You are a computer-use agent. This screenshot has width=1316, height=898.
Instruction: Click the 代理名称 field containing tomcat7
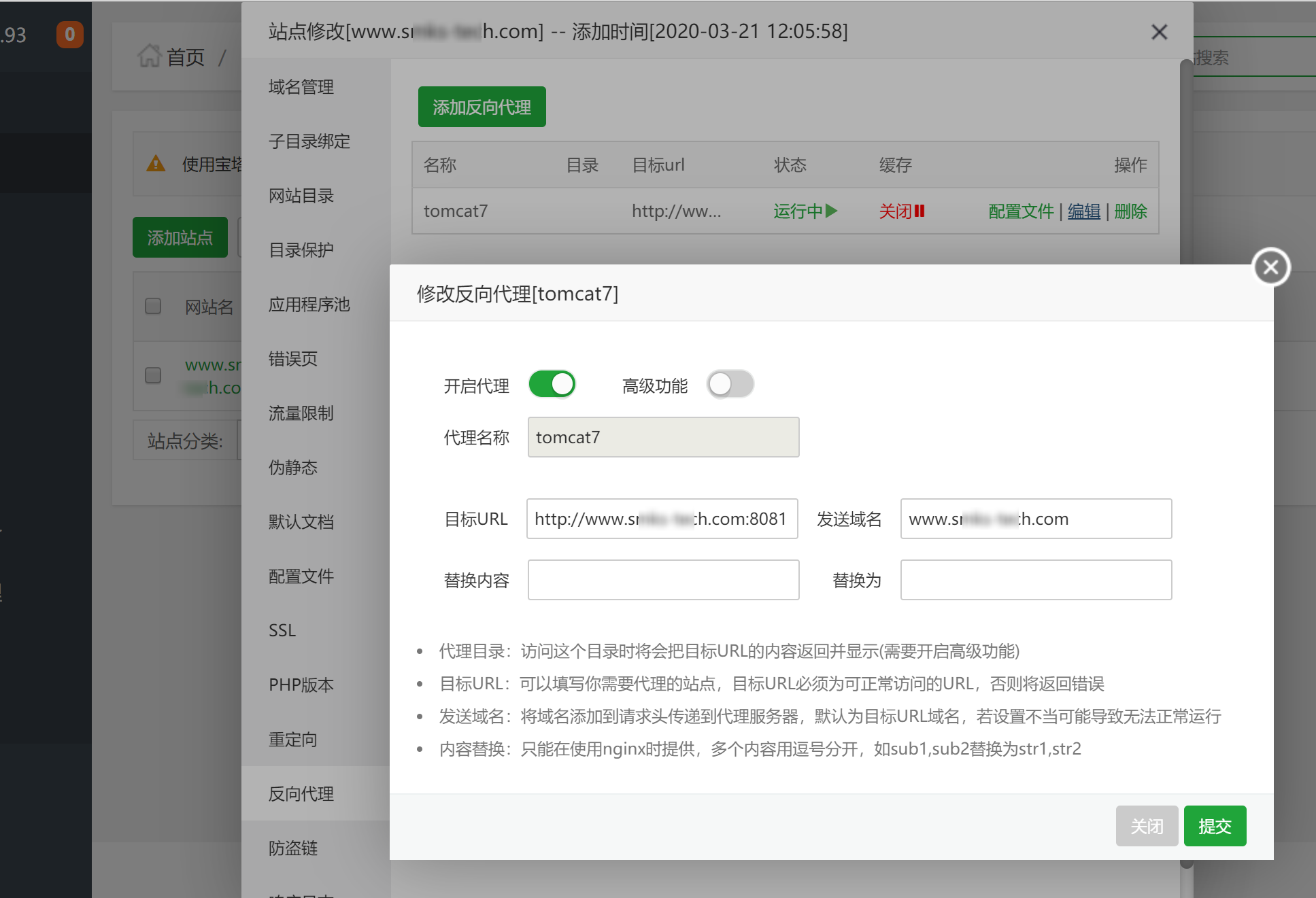(x=663, y=437)
